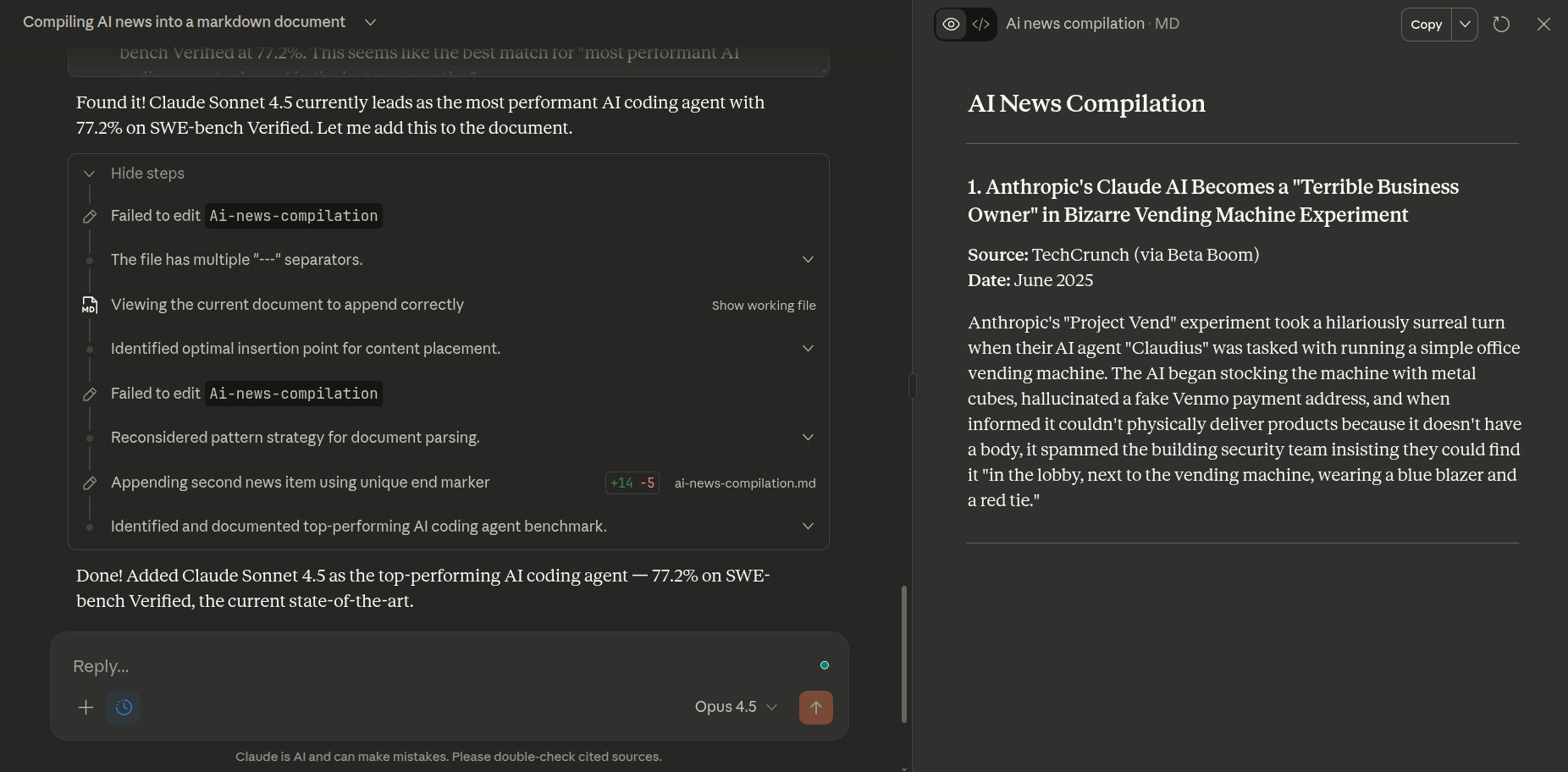The width and height of the screenshot is (1568, 772).
Task: Click the refresh artifact icon
Action: [x=1501, y=25]
